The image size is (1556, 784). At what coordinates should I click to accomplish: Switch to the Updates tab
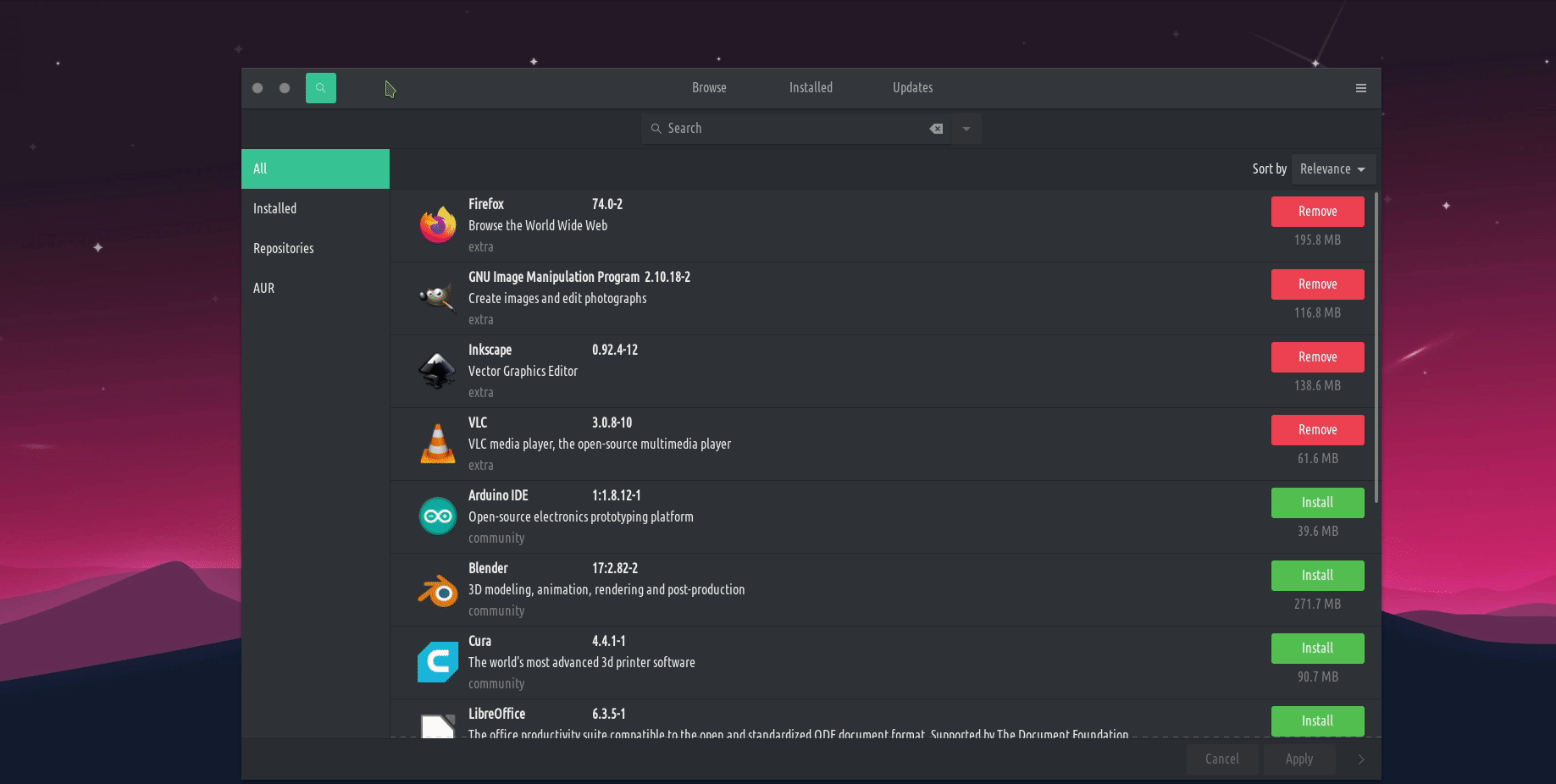[912, 88]
